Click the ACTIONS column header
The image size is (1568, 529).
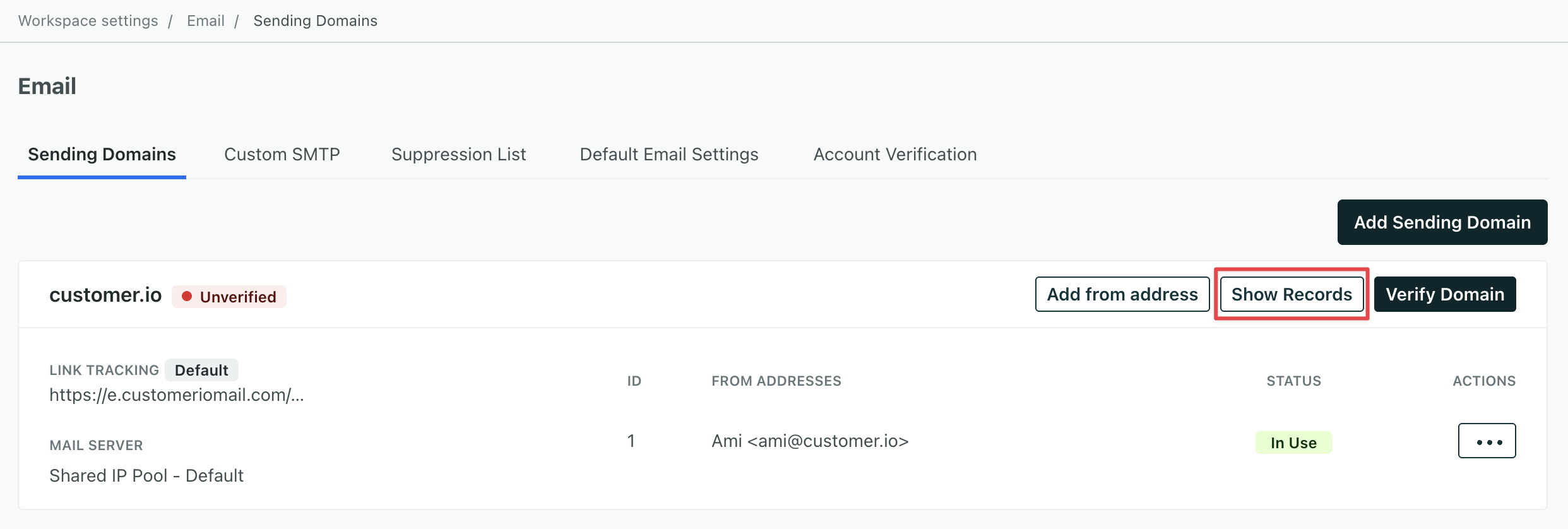(x=1484, y=381)
